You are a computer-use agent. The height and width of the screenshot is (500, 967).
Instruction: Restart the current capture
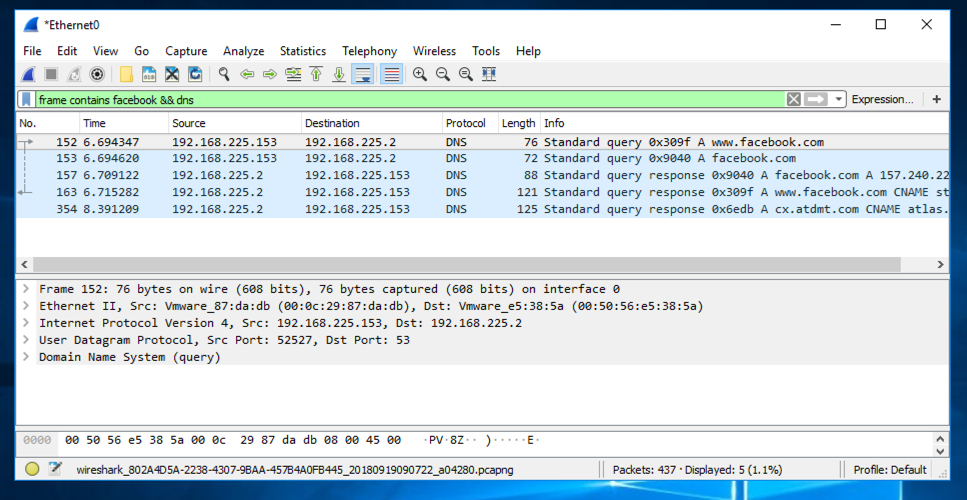[x=73, y=75]
